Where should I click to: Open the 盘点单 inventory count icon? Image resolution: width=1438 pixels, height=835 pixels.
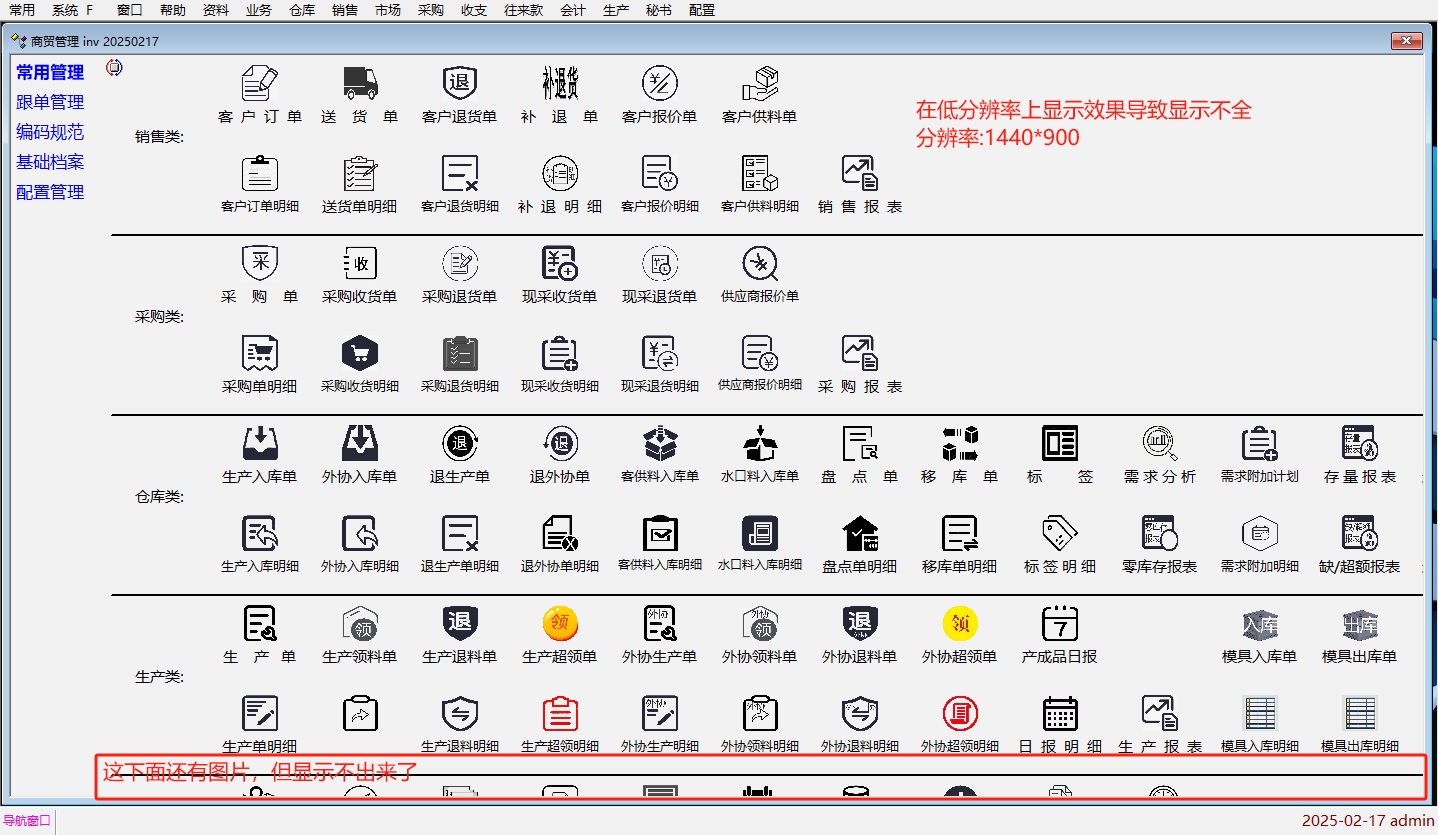pos(860,444)
